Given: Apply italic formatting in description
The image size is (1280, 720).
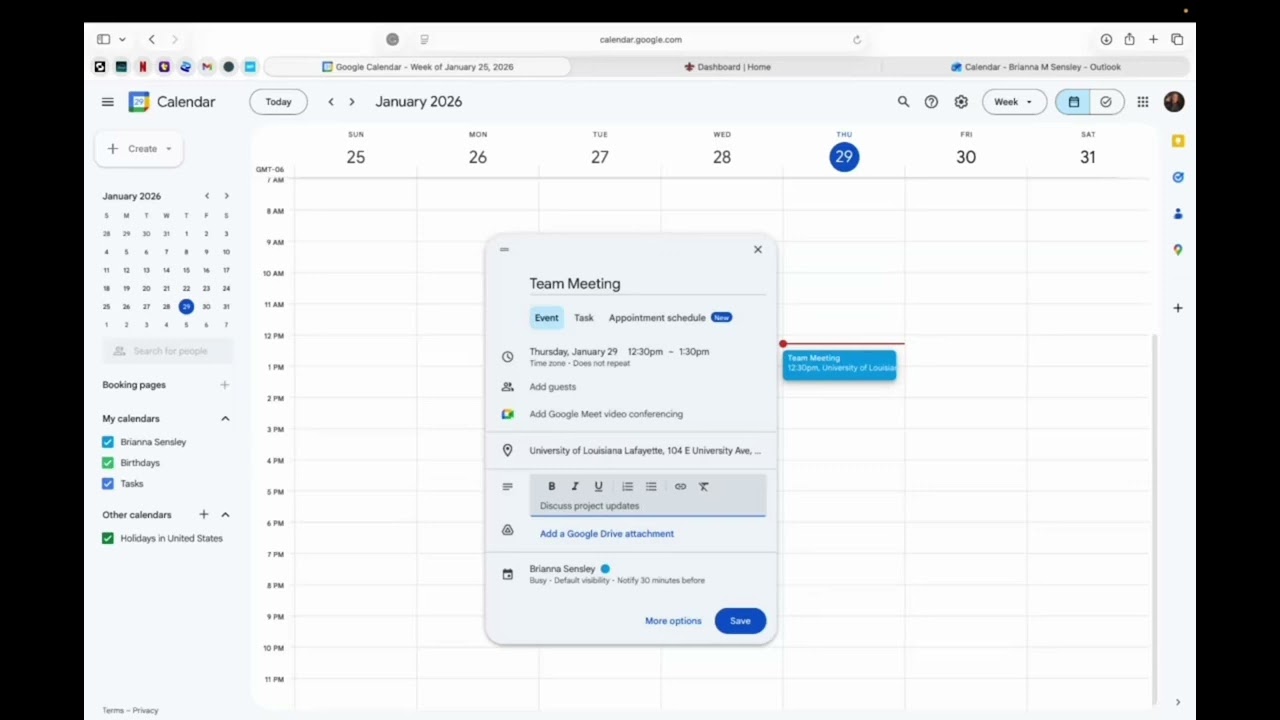Looking at the screenshot, I should pos(575,486).
